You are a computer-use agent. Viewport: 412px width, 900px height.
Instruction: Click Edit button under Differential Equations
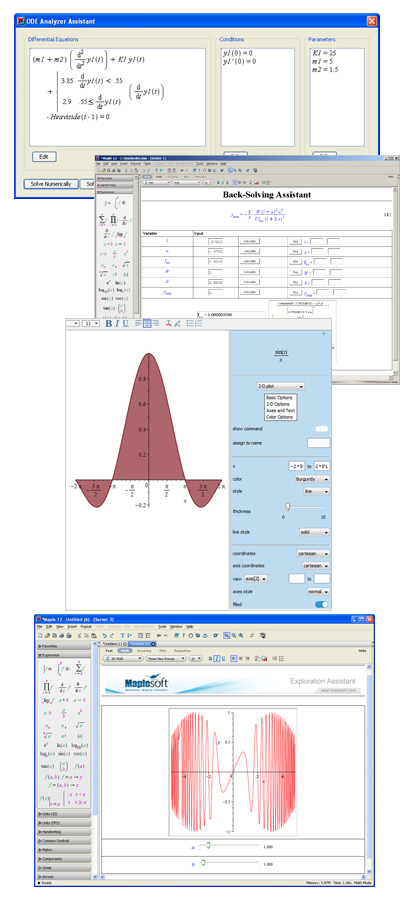click(x=44, y=157)
